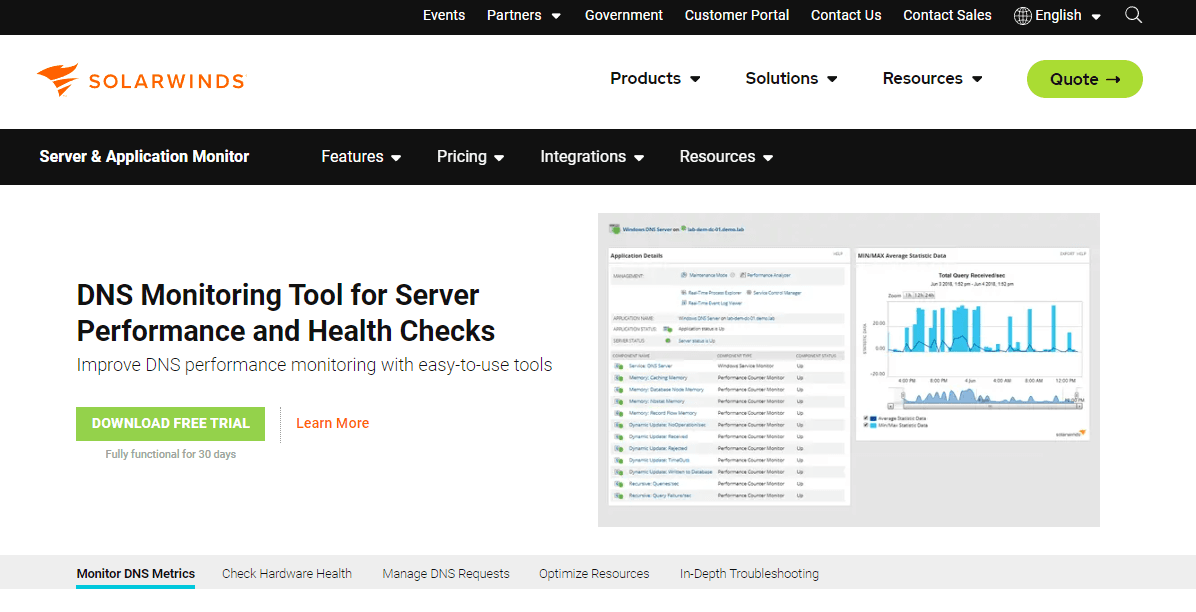Open the product bar Resources dropdown

click(x=726, y=156)
